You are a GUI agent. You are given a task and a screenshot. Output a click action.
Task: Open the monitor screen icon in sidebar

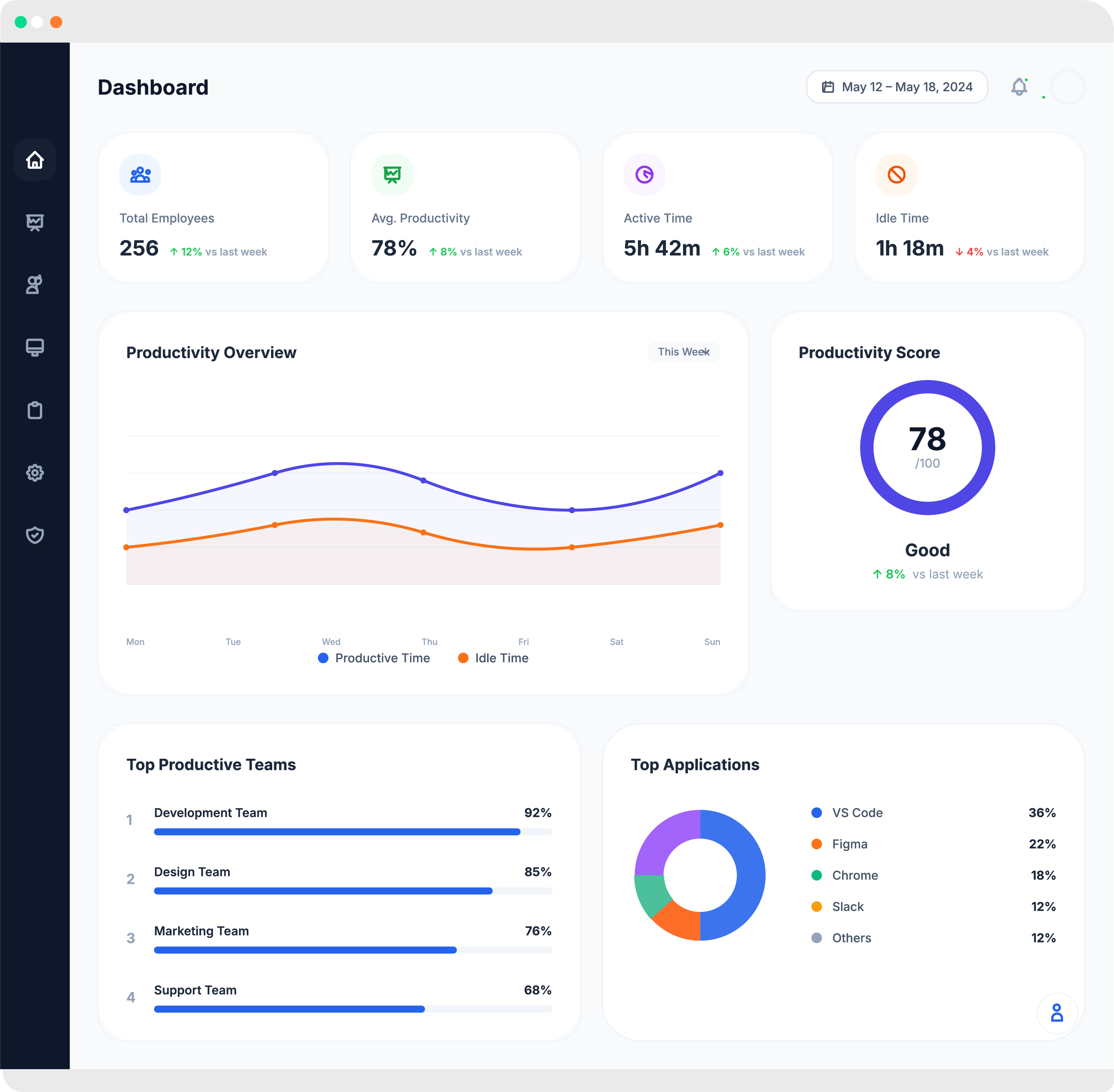(35, 348)
